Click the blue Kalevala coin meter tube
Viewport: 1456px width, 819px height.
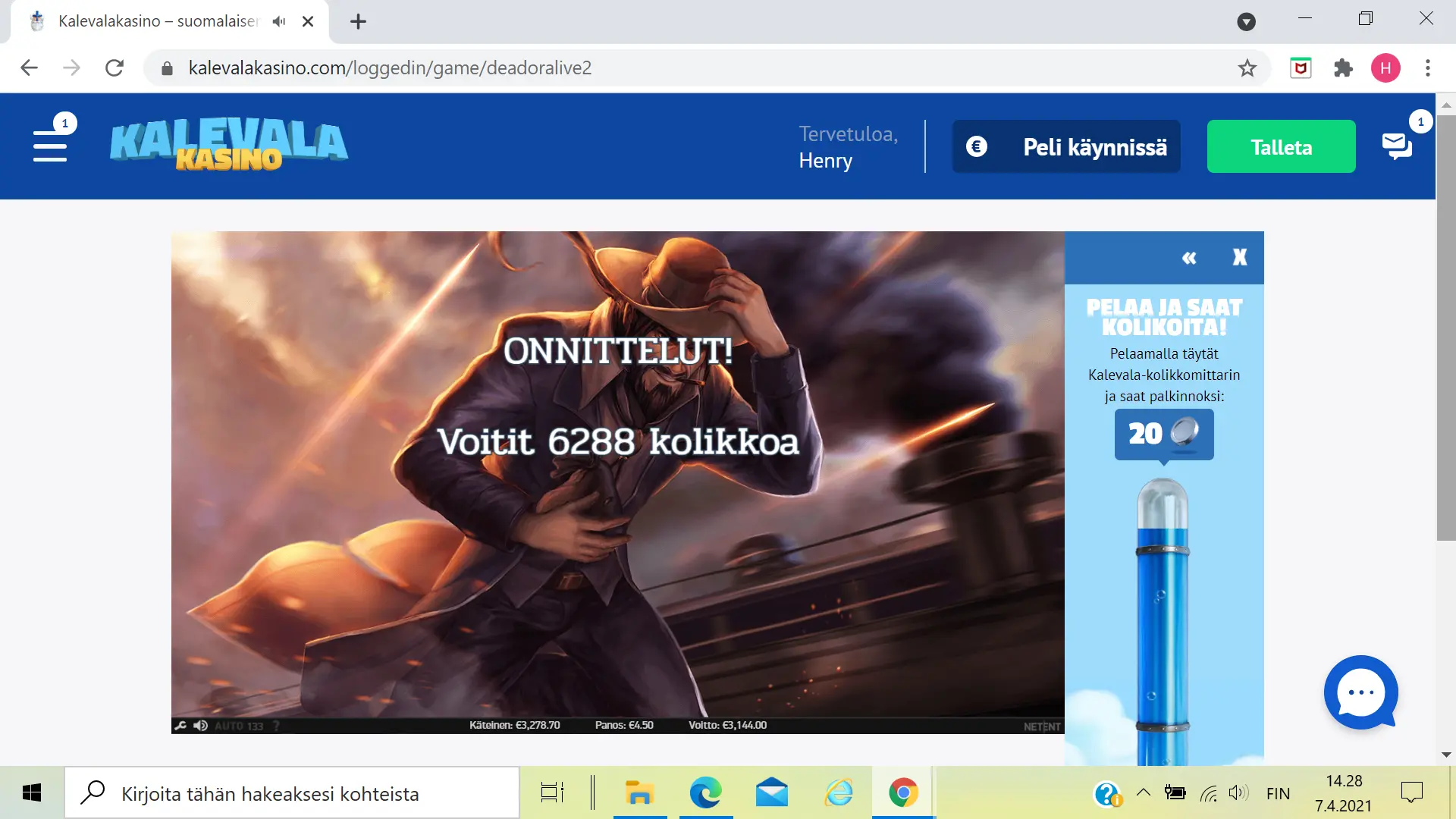(x=1163, y=620)
